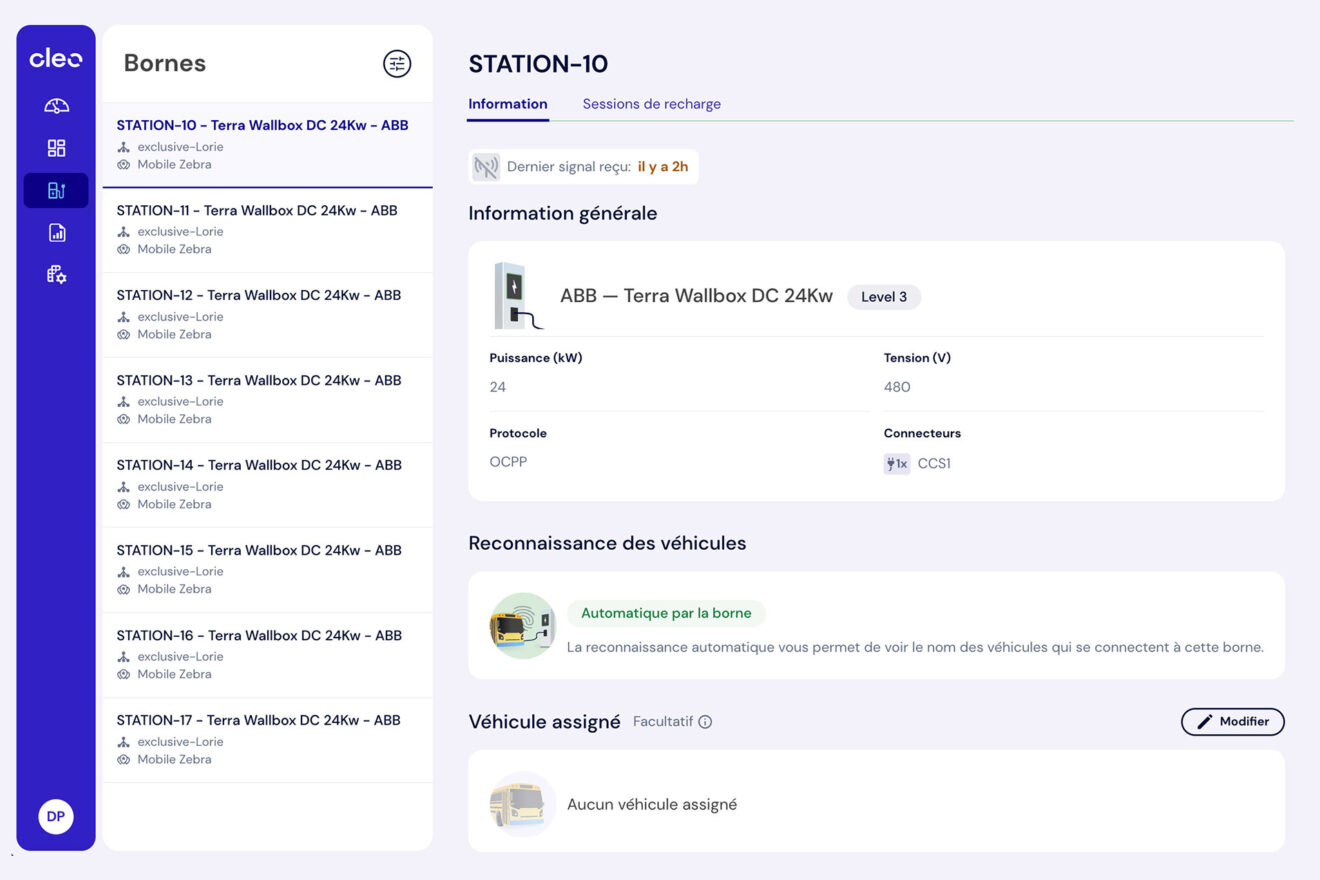1320x880 pixels.
Task: Click the Cleo logo in sidebar
Action: 56,59
